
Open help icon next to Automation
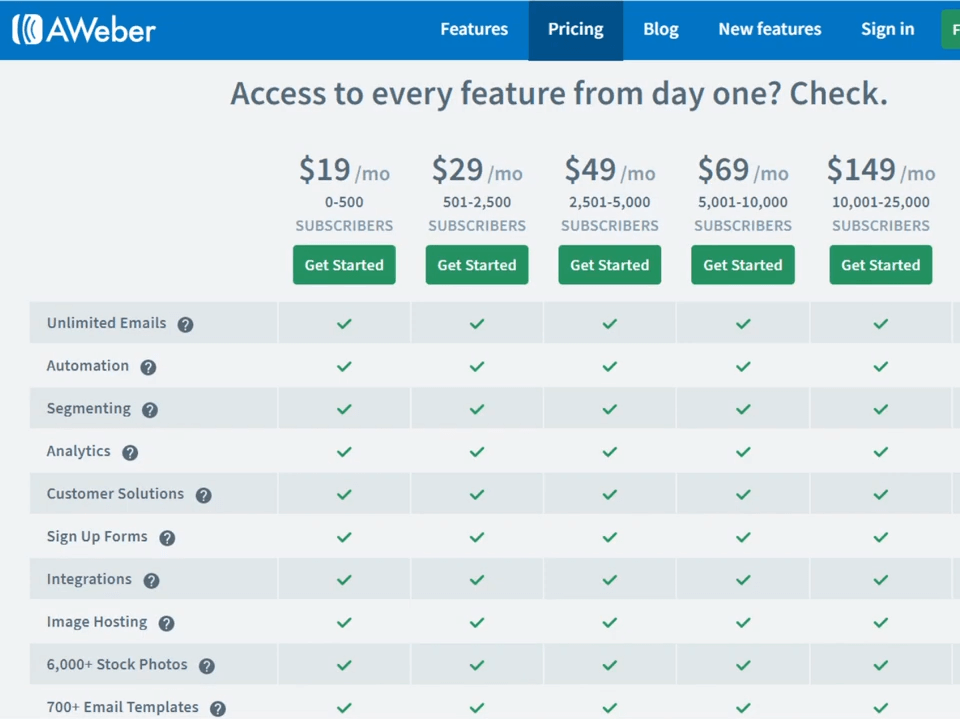pyautogui.click(x=148, y=367)
